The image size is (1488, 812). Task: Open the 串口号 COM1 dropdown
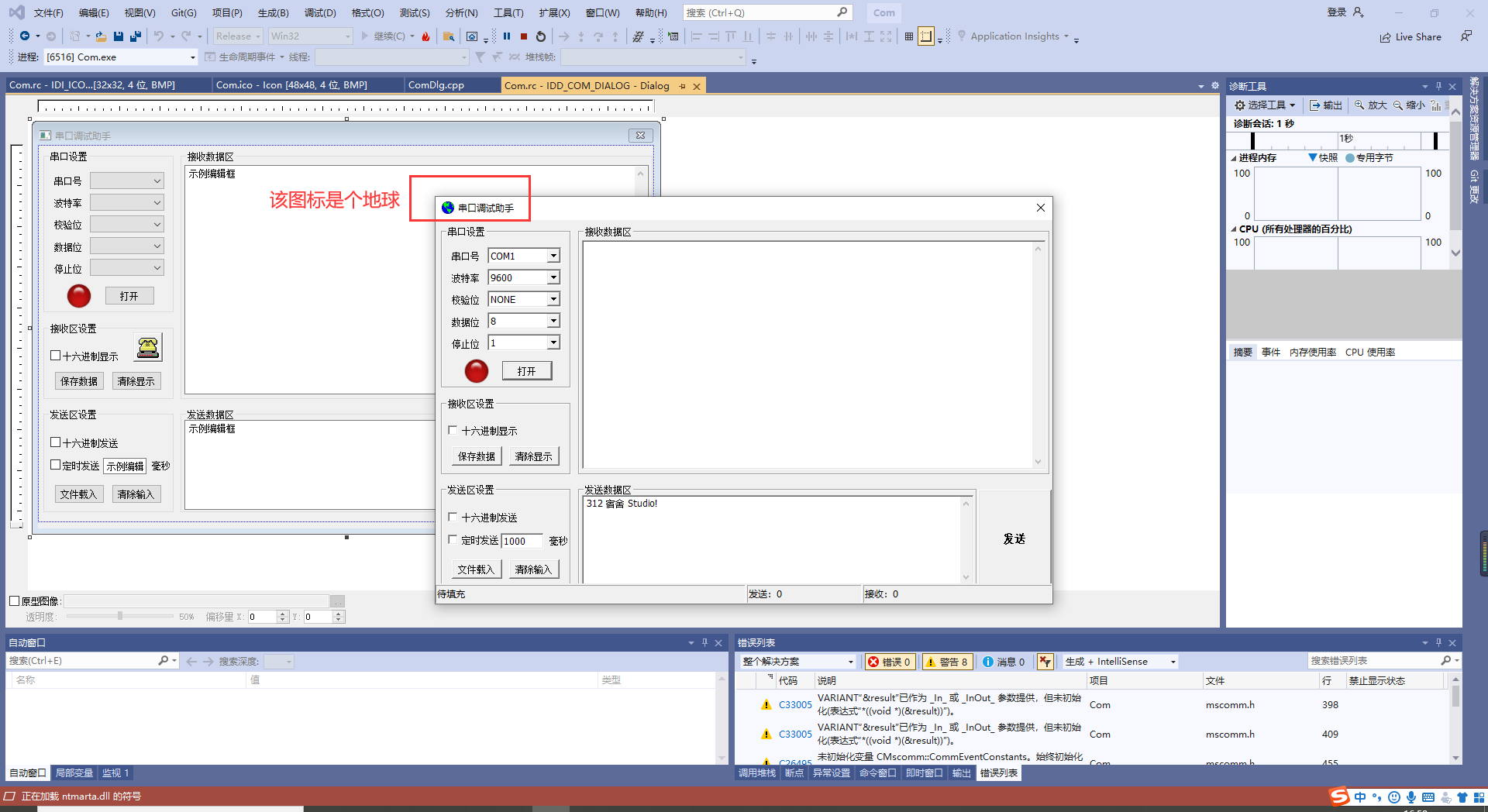(553, 255)
